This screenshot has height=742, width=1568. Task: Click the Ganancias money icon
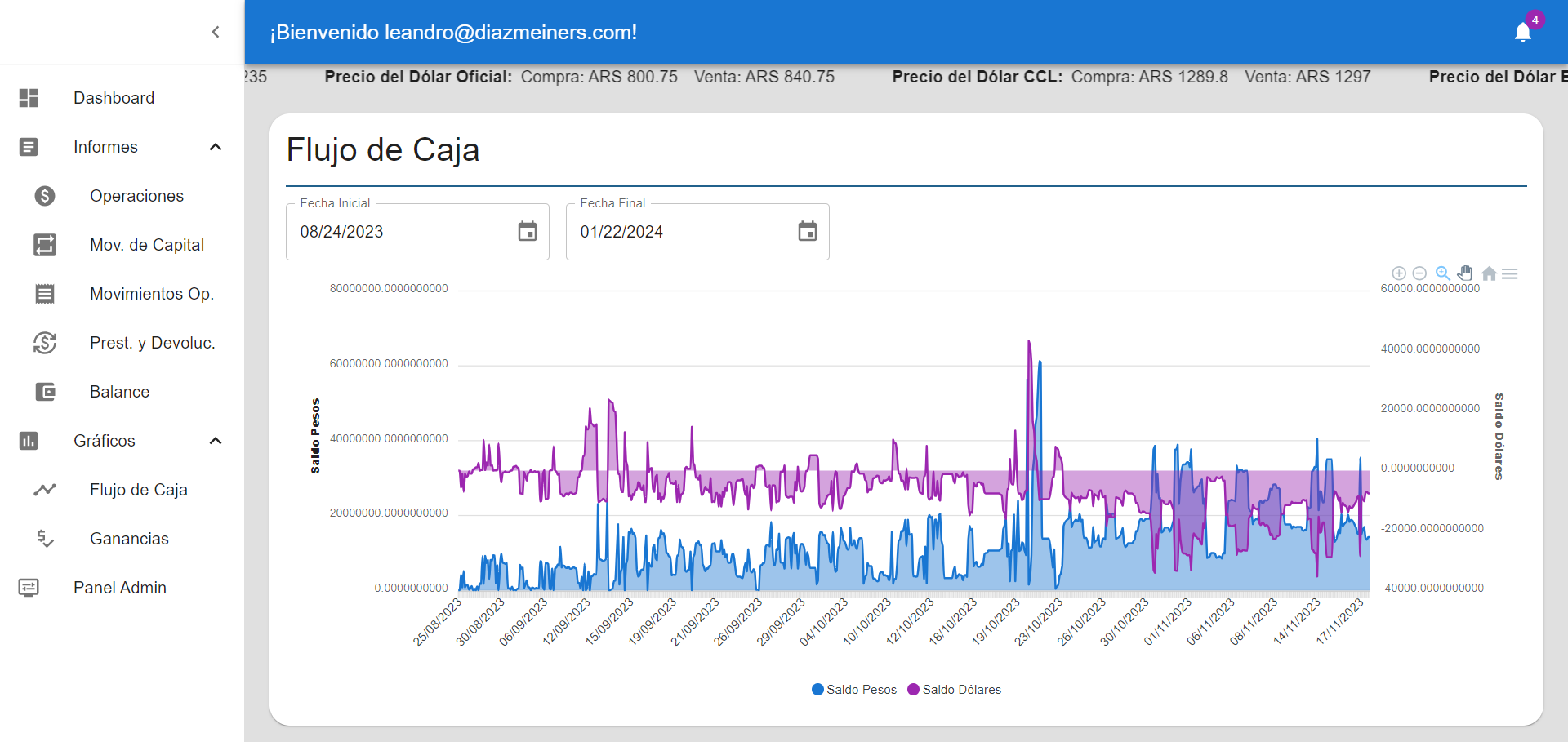click(45, 539)
